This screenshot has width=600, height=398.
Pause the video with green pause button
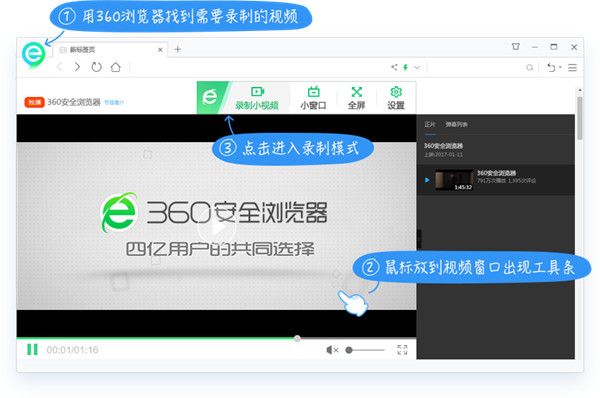(33, 349)
